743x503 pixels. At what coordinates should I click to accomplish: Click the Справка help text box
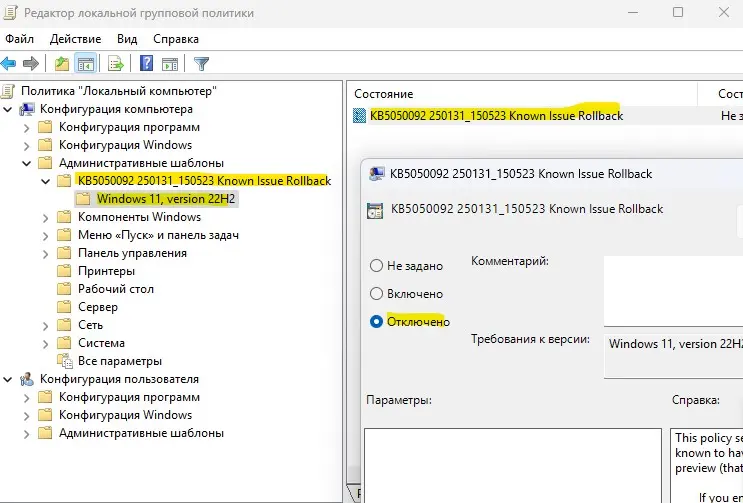707,466
